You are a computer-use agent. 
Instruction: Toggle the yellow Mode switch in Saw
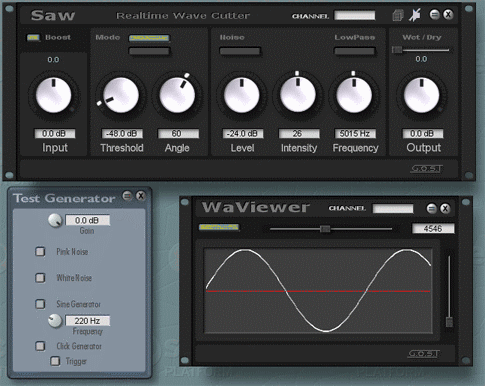[x=149, y=38]
